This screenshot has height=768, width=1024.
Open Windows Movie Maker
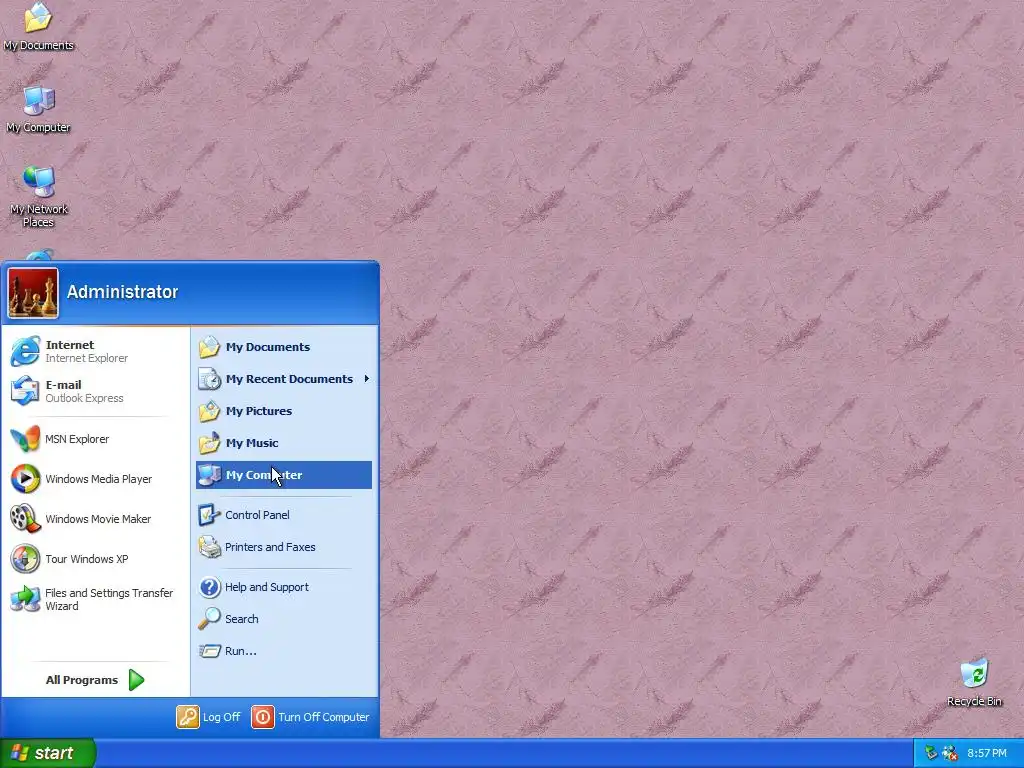point(95,519)
